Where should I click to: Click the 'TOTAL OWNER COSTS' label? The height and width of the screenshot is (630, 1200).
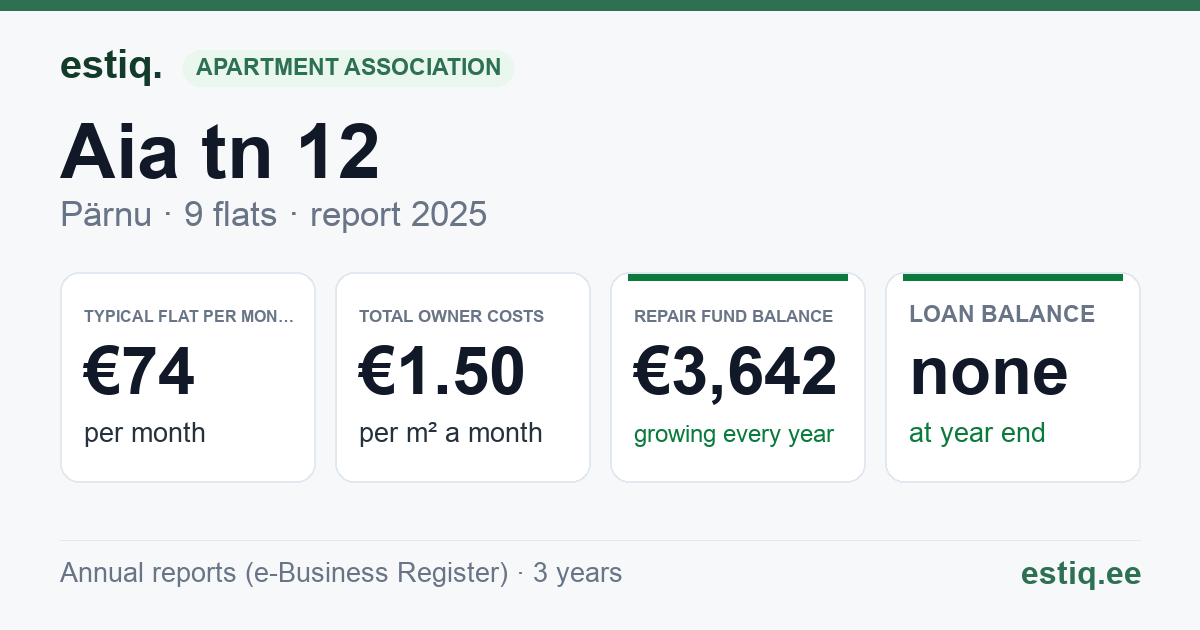click(x=452, y=316)
